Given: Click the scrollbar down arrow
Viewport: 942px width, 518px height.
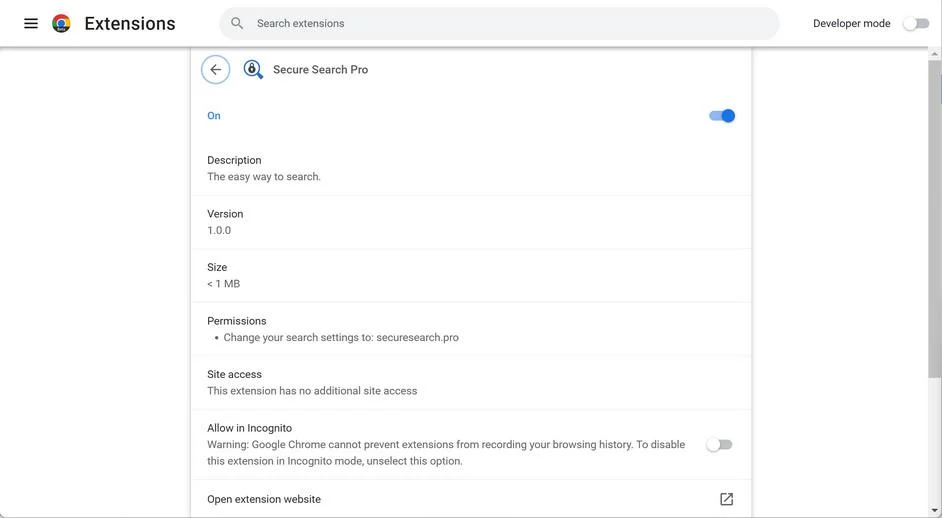Looking at the screenshot, I should point(934,511).
